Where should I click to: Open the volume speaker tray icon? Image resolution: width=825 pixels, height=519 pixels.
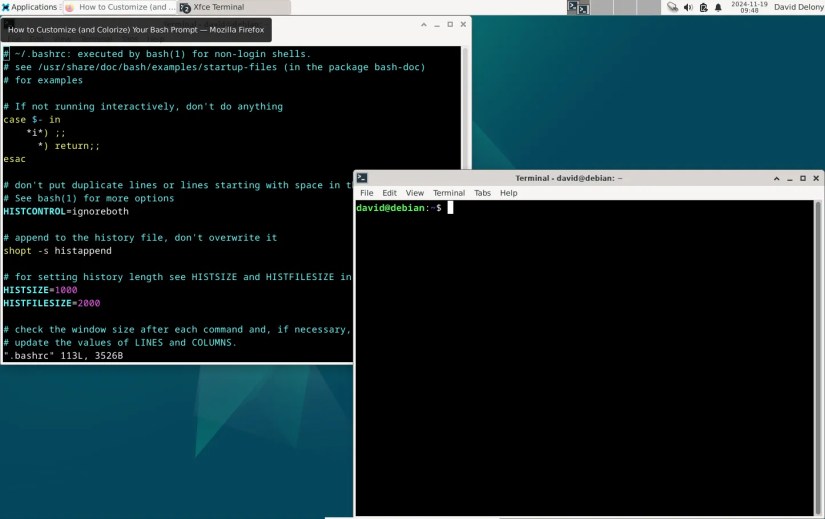point(688,7)
